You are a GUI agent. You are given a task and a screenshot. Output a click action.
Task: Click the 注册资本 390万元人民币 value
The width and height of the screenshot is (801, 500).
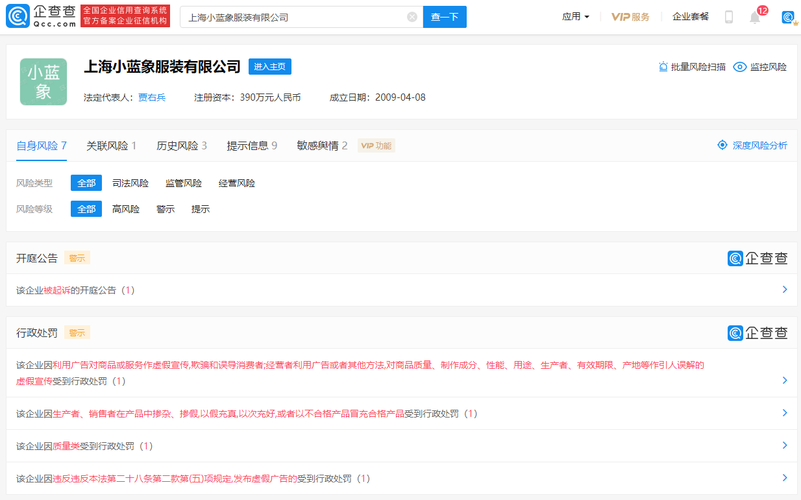[270, 98]
